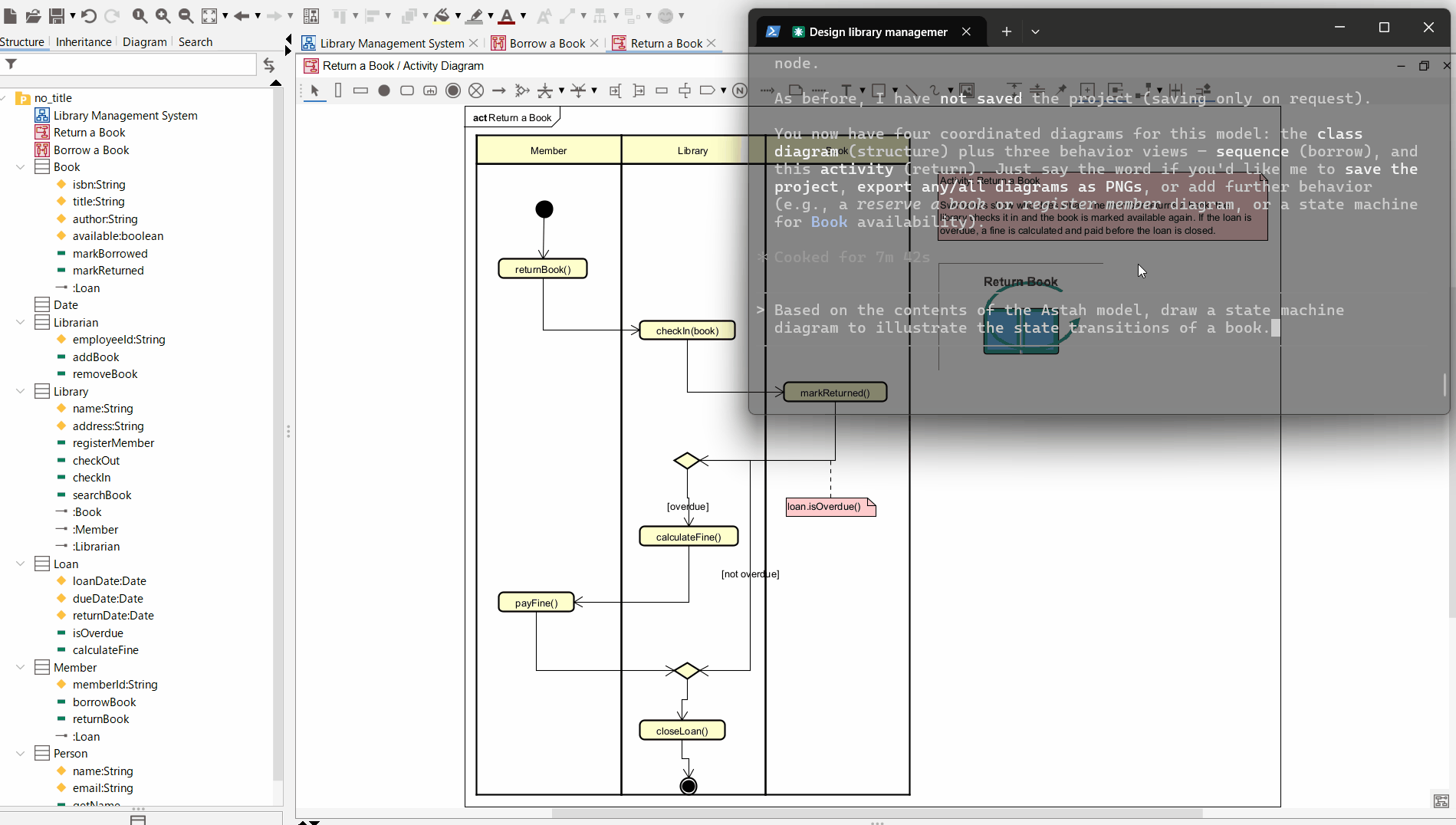This screenshot has height=825, width=1456.
Task: Choose the Decision and Merge Node tool
Action: point(522,90)
